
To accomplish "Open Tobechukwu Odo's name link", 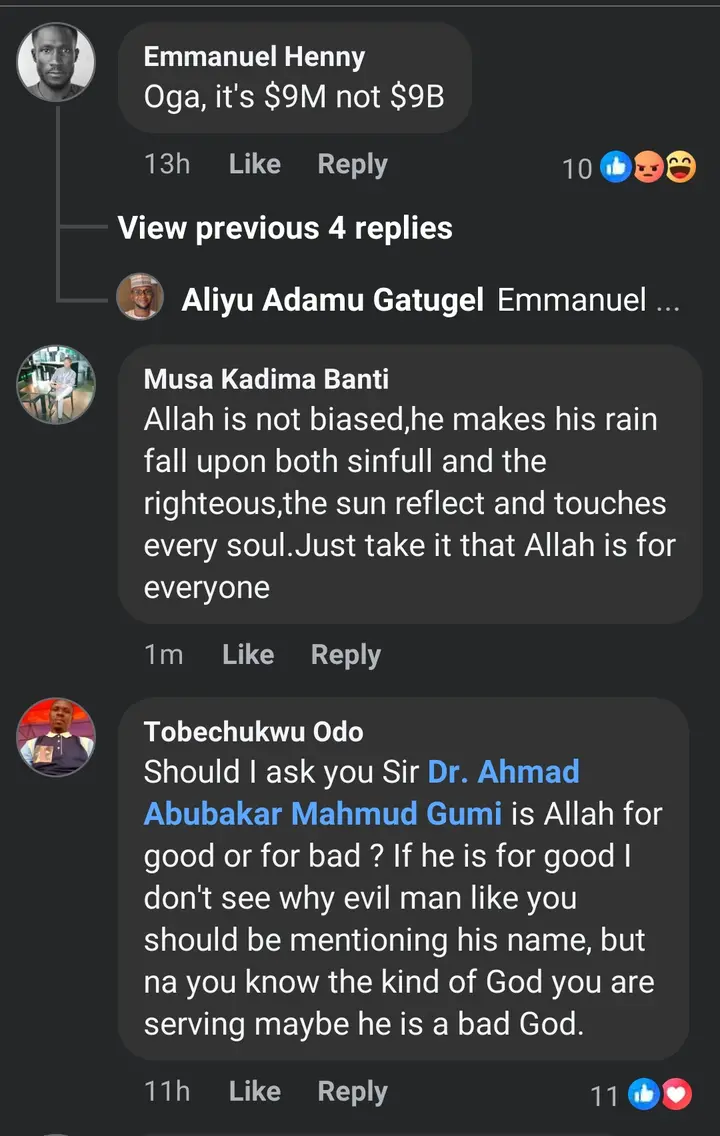I will point(253,731).
